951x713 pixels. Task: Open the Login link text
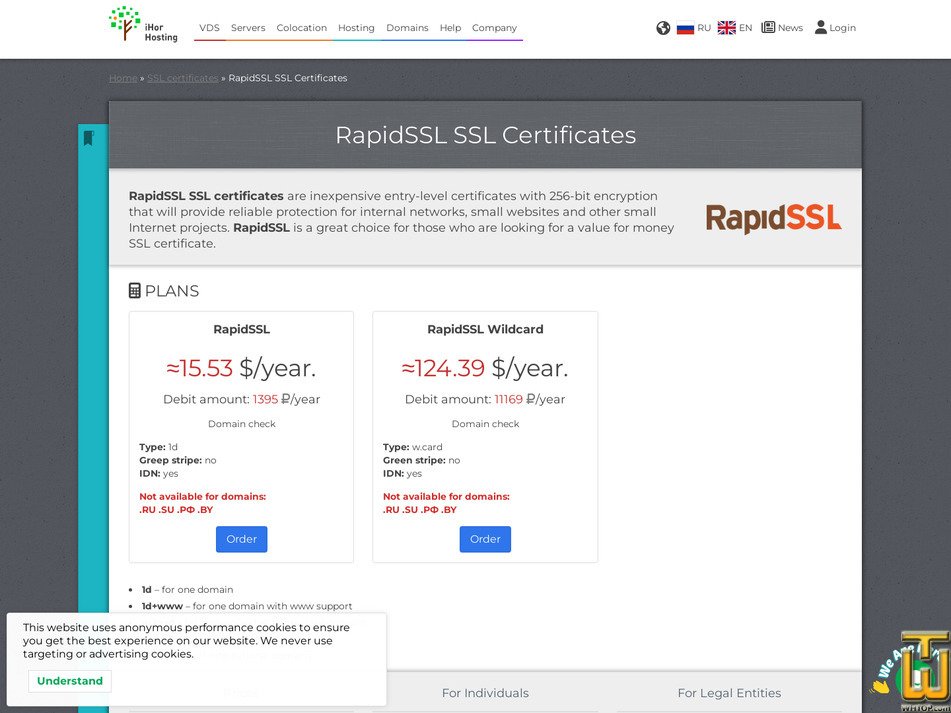click(842, 28)
